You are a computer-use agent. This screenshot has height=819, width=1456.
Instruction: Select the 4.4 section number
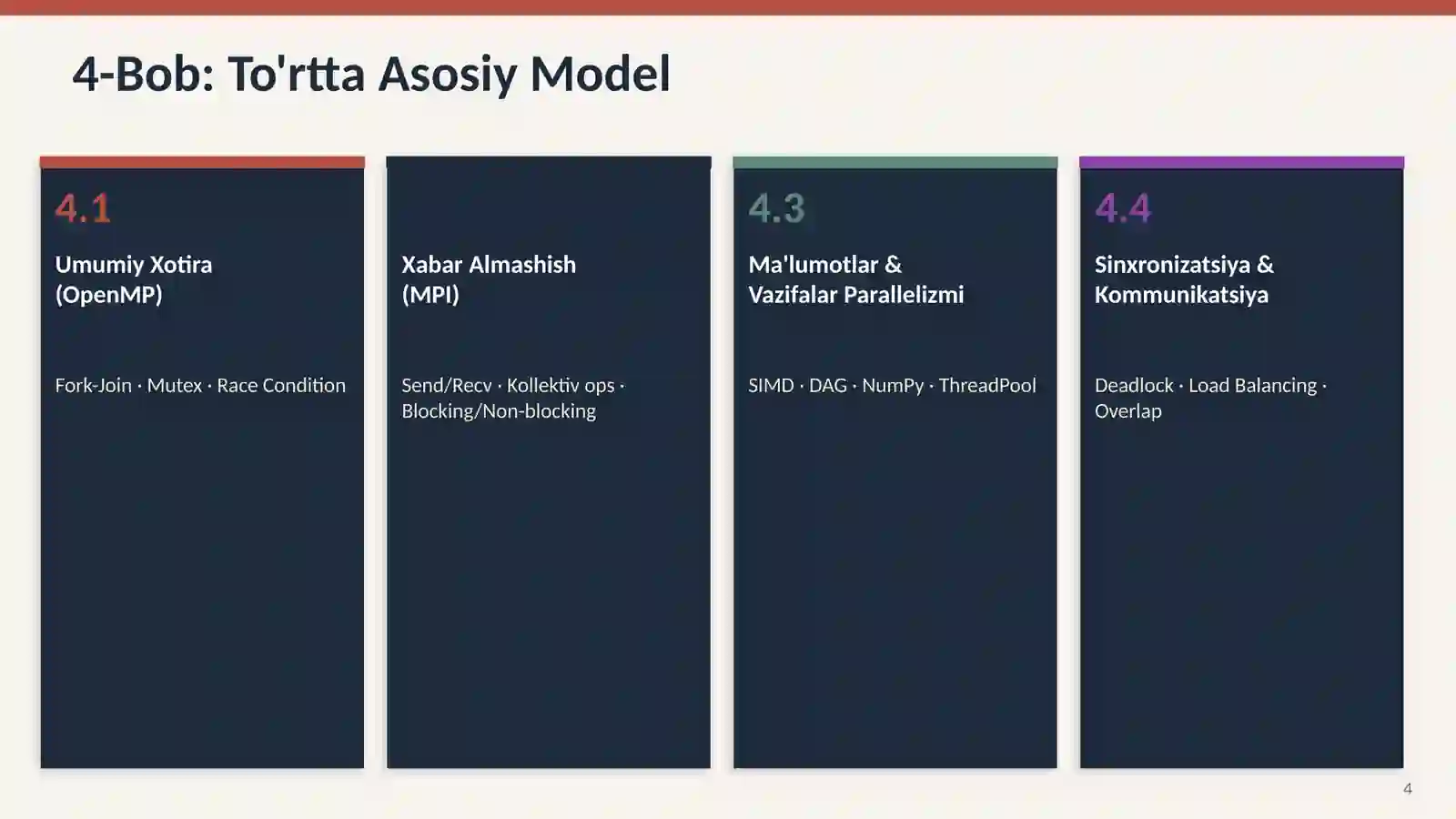coord(1123,208)
